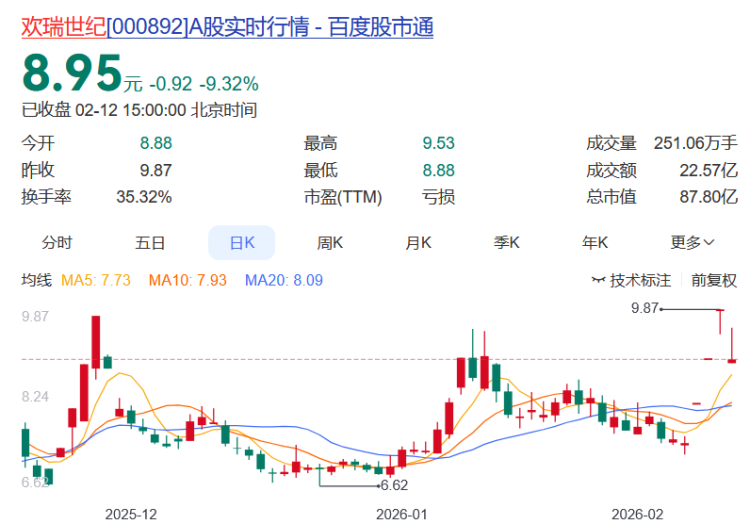Click the 6.62 low marker on chart
The image size is (750, 524).
point(395,485)
